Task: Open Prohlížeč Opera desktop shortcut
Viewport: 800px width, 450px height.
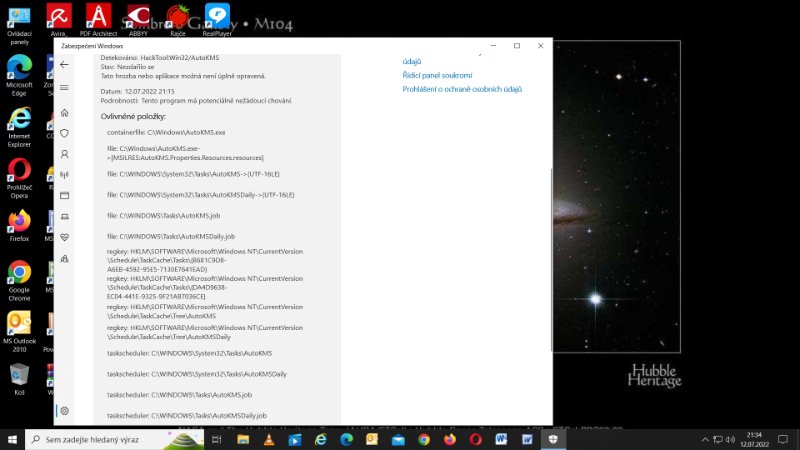Action: pos(19,178)
